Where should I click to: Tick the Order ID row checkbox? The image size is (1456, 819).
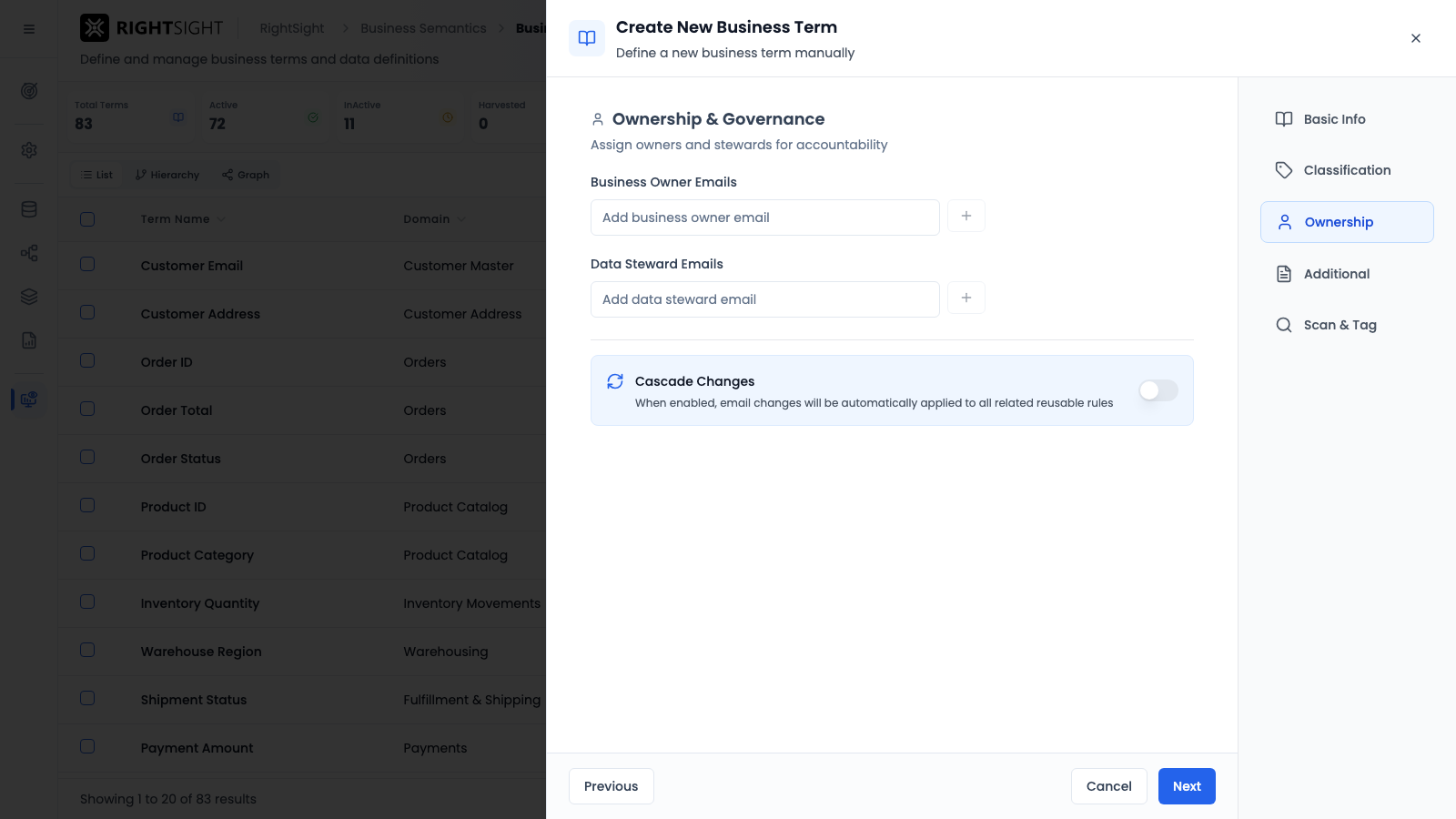87,360
